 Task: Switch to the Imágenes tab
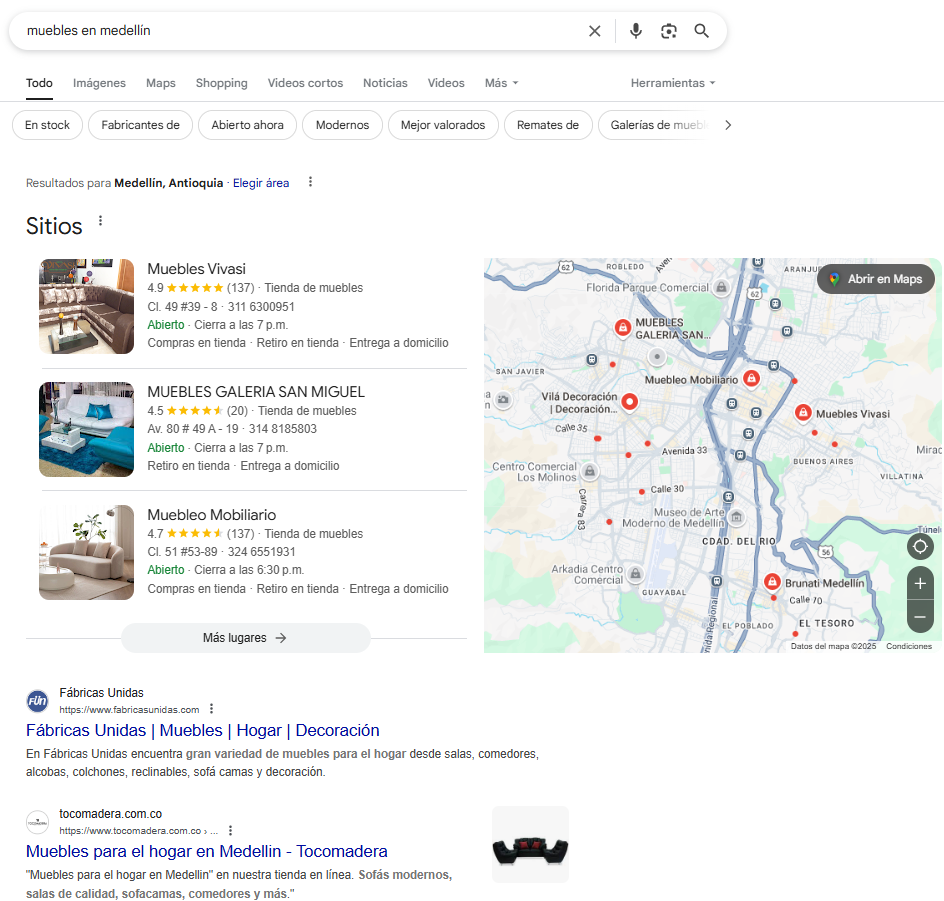99,83
